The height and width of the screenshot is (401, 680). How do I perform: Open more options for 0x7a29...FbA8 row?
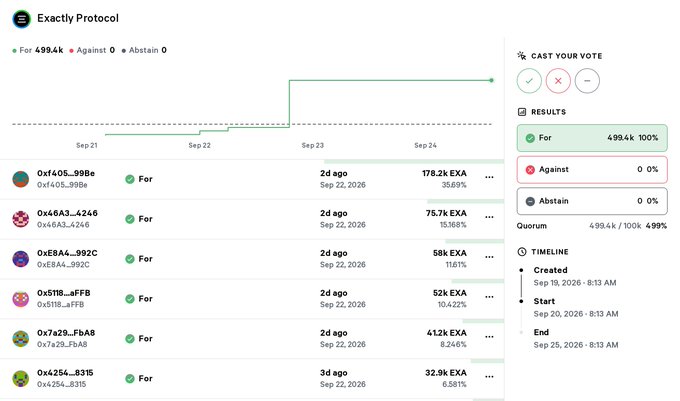tap(489, 336)
